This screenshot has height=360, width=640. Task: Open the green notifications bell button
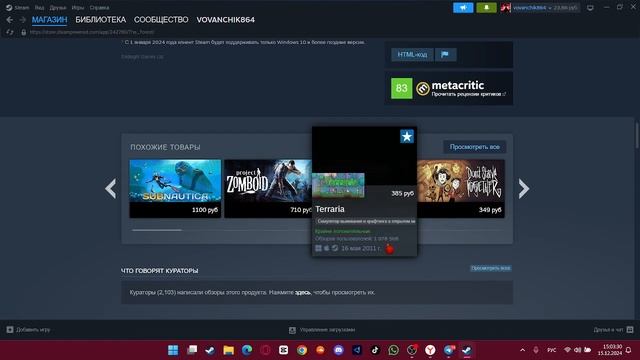point(486,7)
